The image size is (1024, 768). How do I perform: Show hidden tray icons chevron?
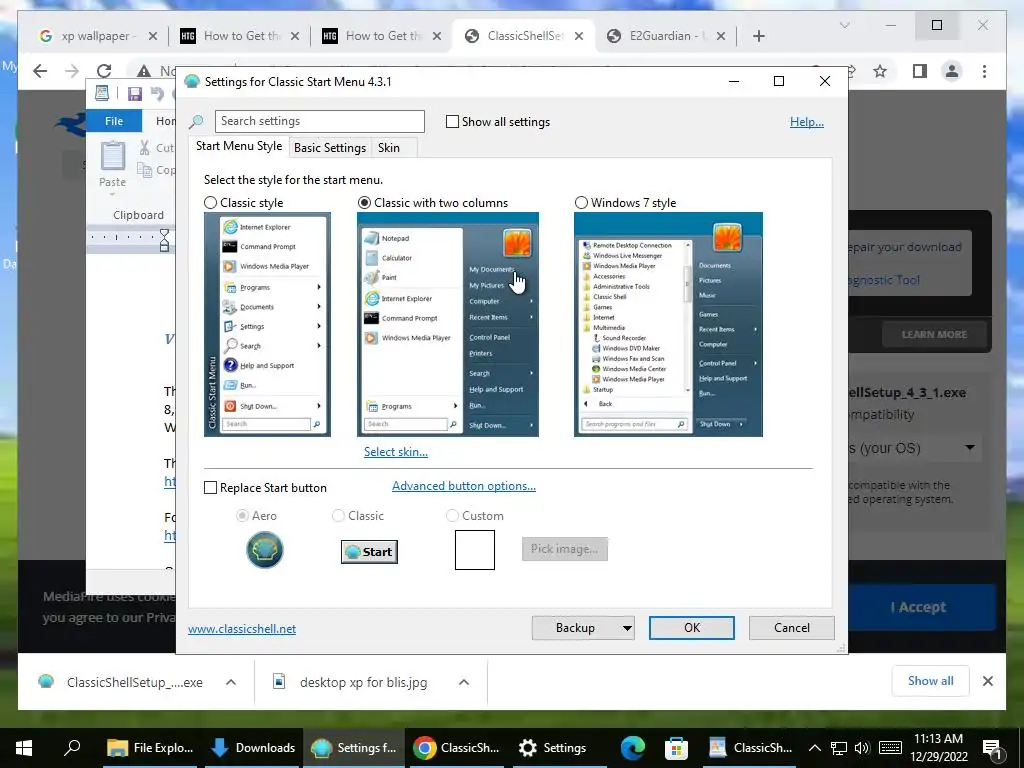(814, 748)
